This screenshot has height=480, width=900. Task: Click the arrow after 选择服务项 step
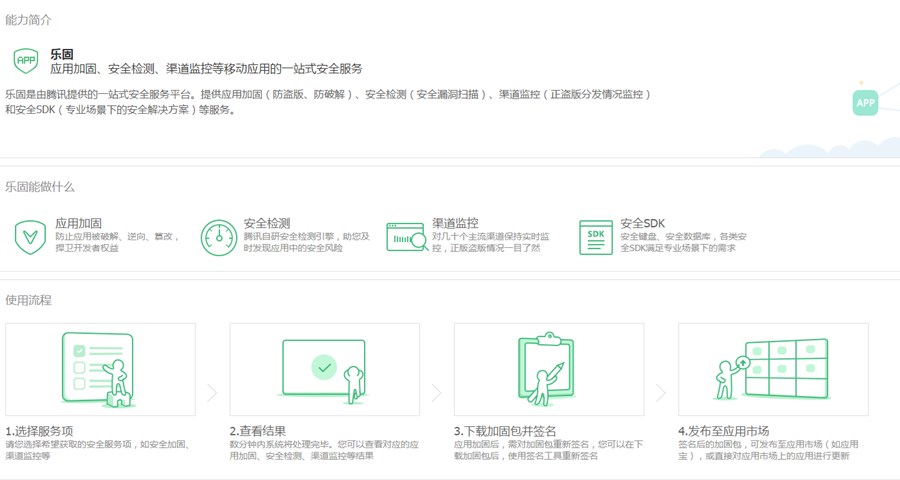[x=212, y=393]
